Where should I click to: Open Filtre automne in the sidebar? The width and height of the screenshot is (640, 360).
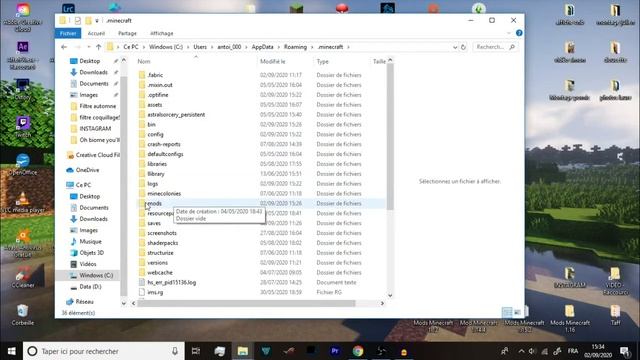[97, 106]
